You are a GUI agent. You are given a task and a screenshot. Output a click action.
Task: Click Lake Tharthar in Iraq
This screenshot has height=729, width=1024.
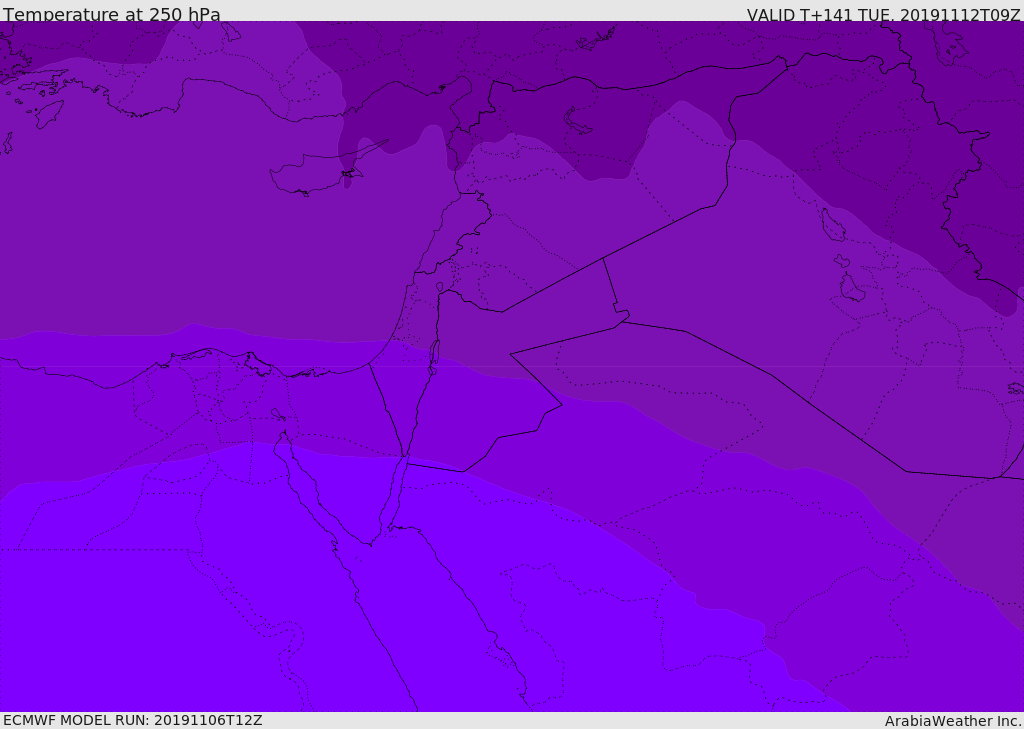point(833,226)
